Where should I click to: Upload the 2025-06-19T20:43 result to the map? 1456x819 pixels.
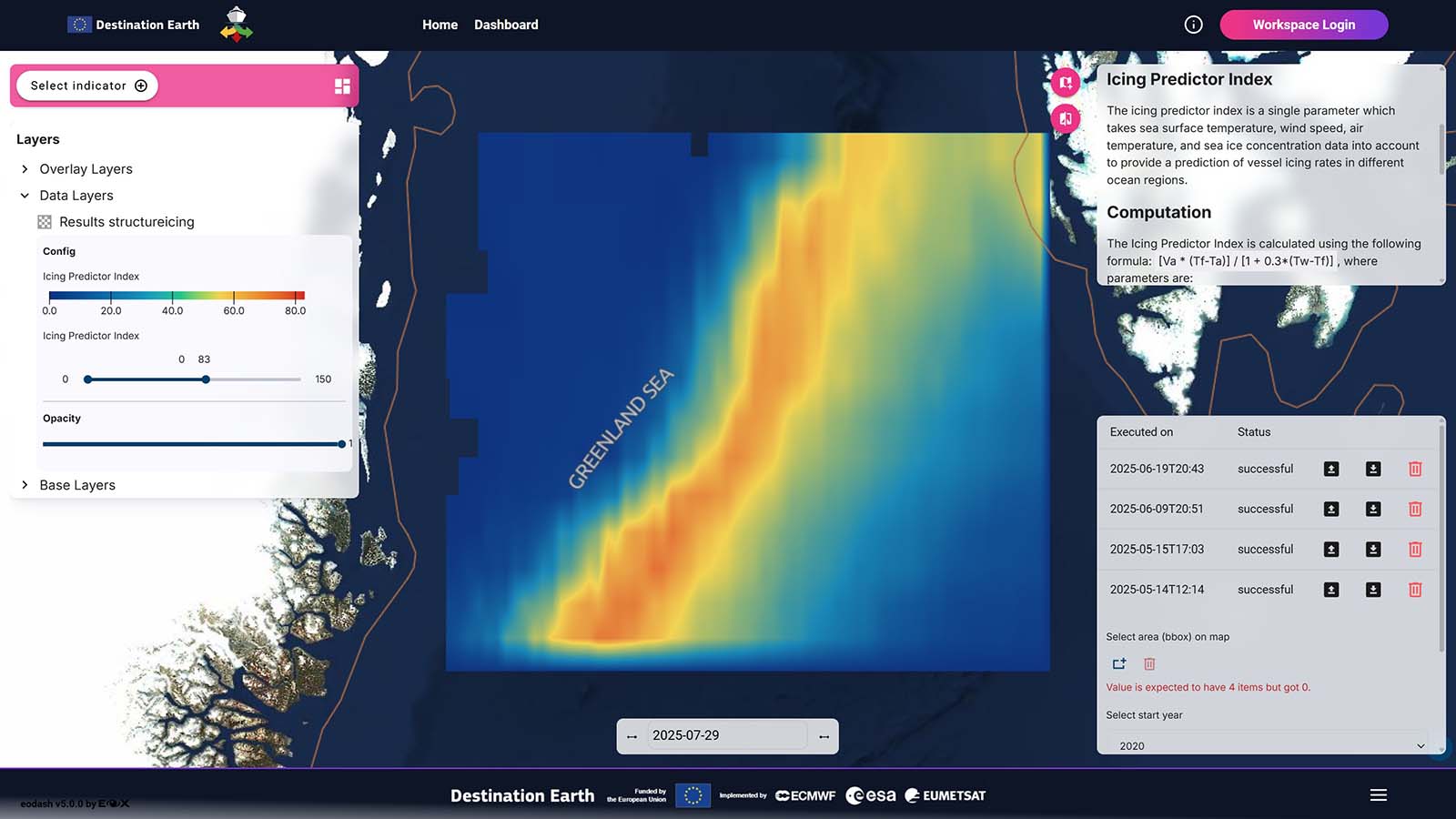[x=1330, y=469]
